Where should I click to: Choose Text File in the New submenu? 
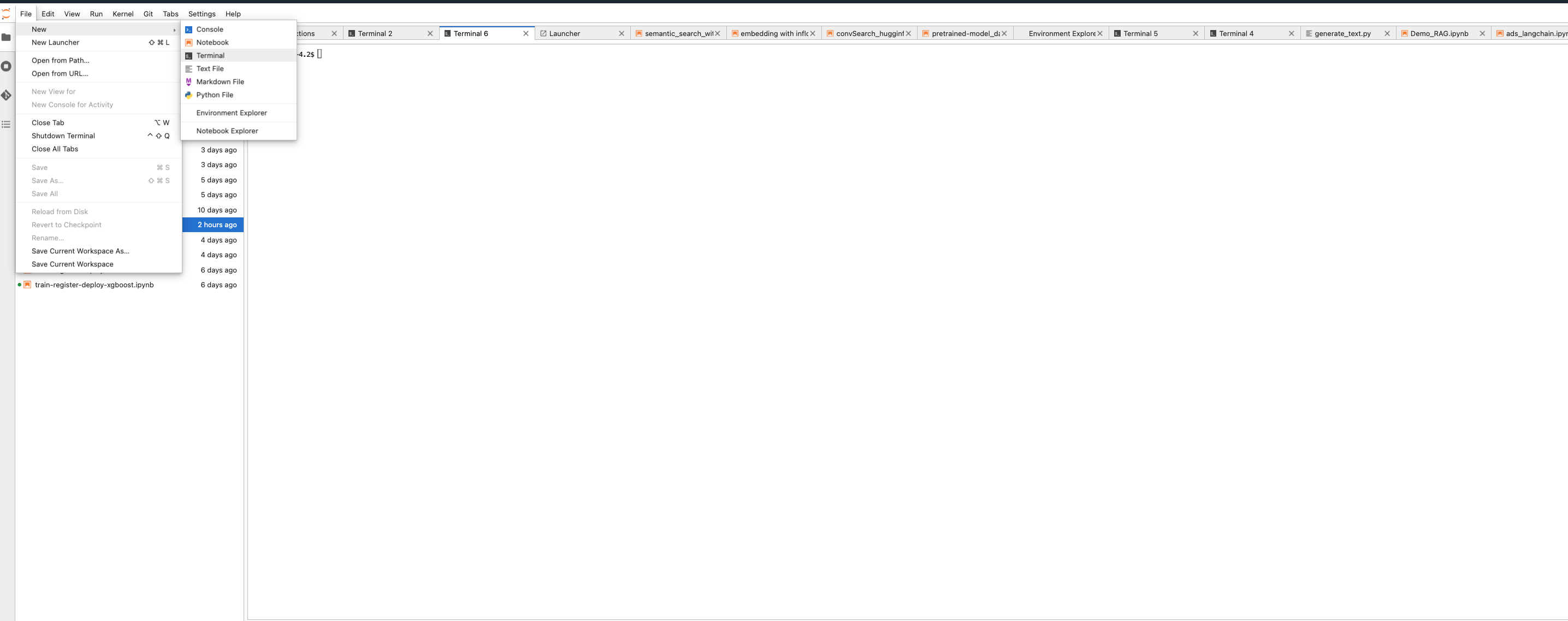(209, 69)
